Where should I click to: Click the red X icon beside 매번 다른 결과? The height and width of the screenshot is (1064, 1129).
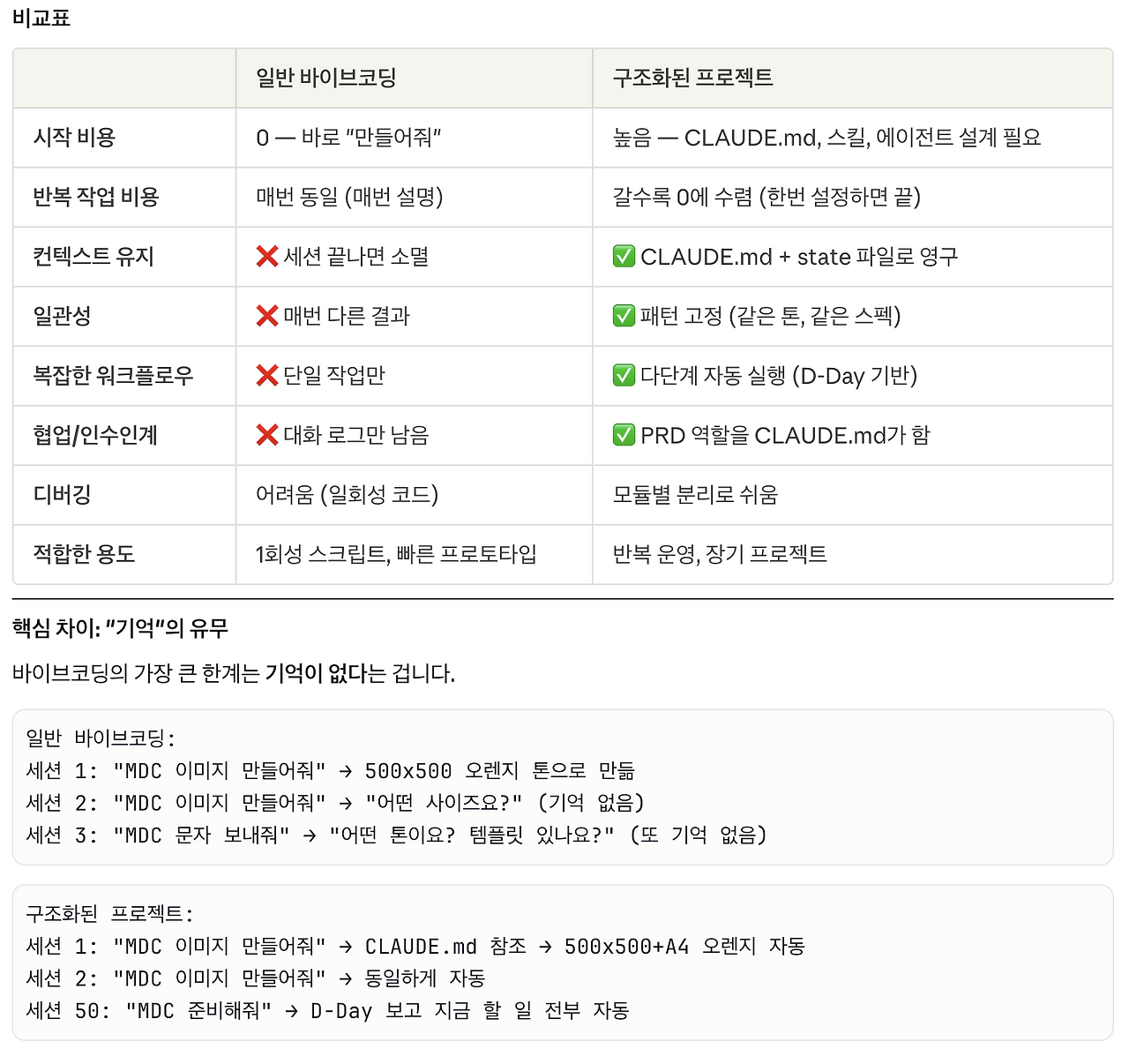tap(267, 316)
